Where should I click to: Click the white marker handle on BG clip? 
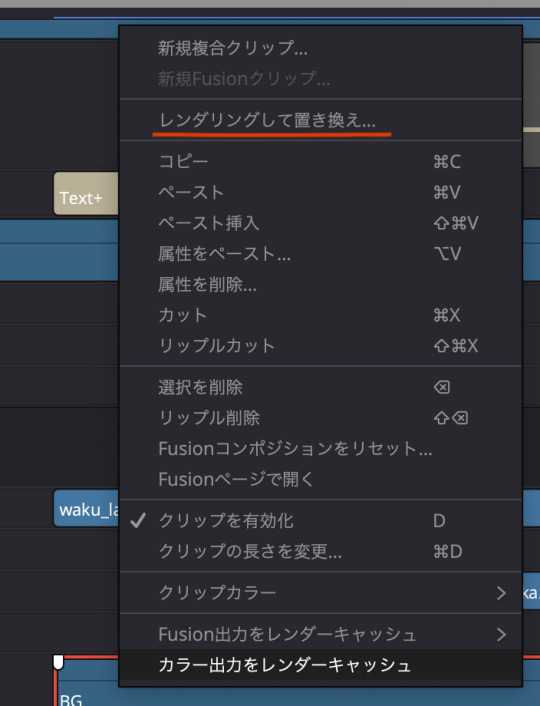point(59,662)
